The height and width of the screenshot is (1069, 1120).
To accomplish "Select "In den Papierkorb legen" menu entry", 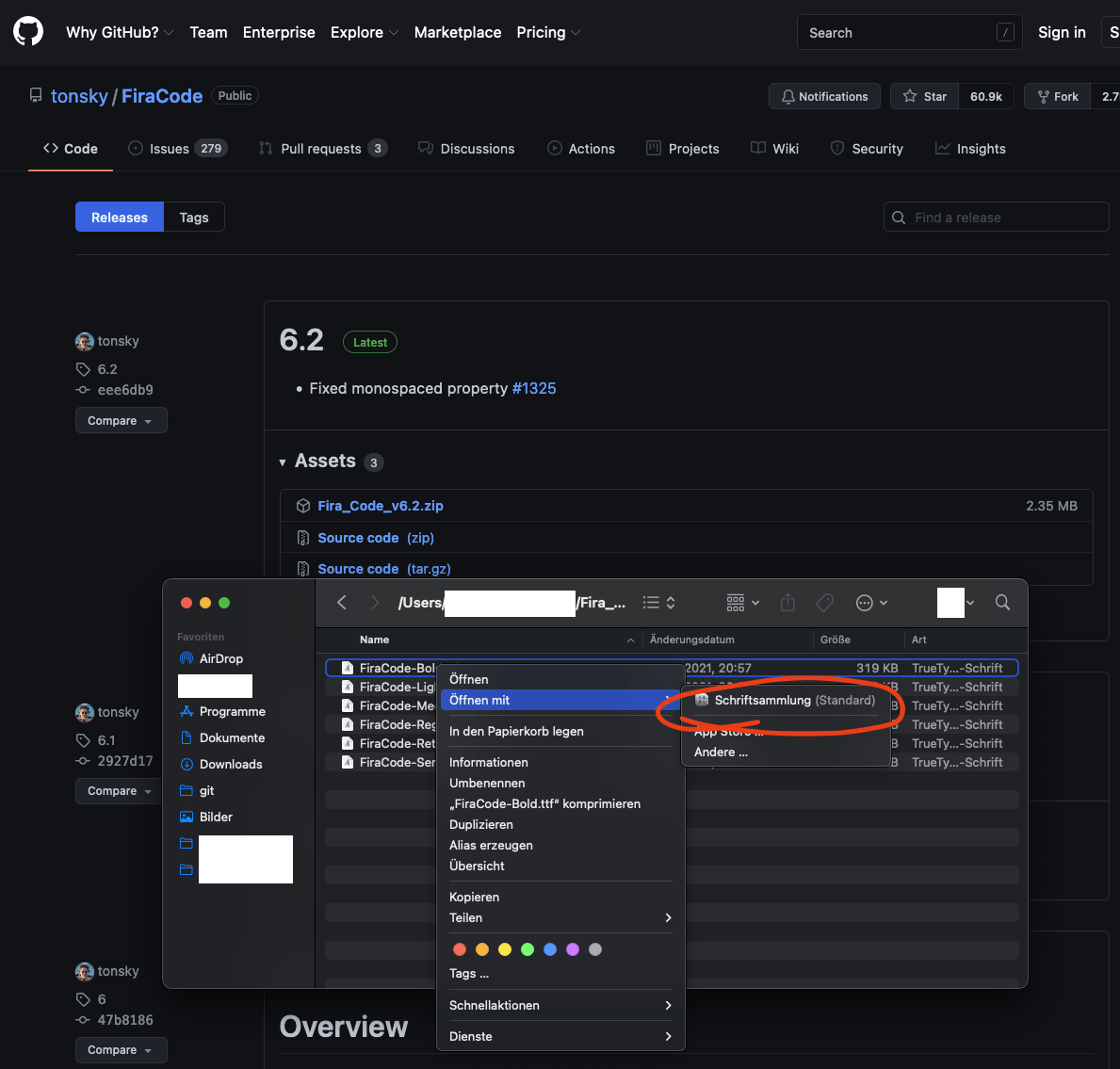I will click(x=516, y=731).
